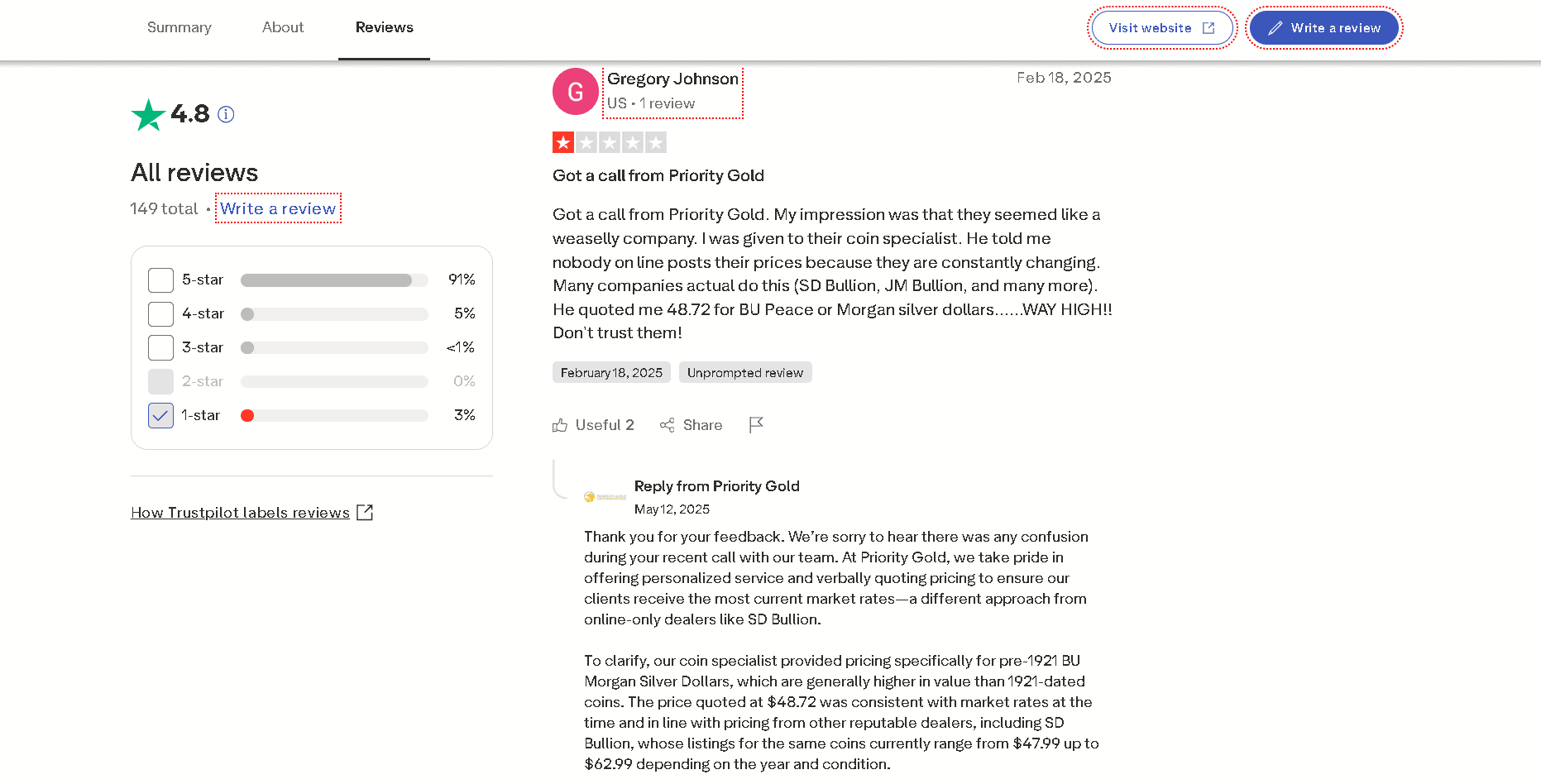Click the 5-star percentage bar
1541x784 pixels.
click(334, 280)
